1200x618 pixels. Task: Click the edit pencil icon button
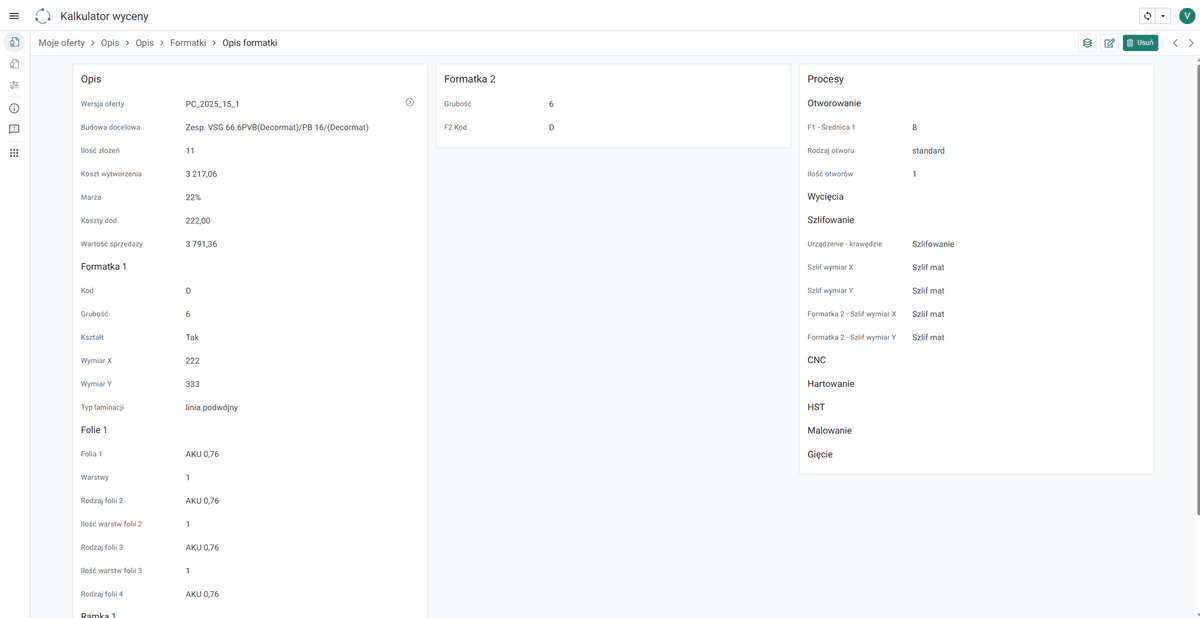click(1109, 43)
